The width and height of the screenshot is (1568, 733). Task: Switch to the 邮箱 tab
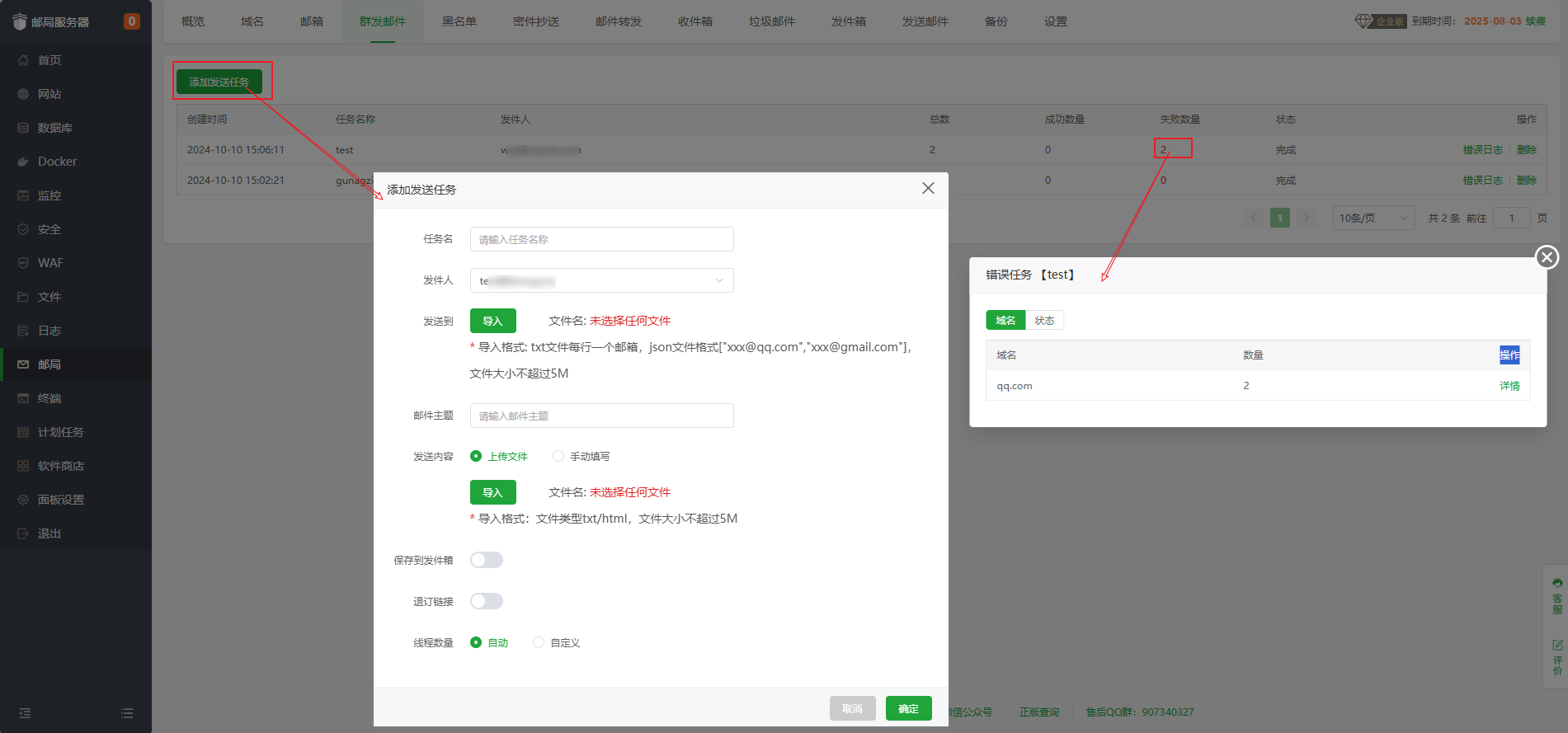click(312, 21)
